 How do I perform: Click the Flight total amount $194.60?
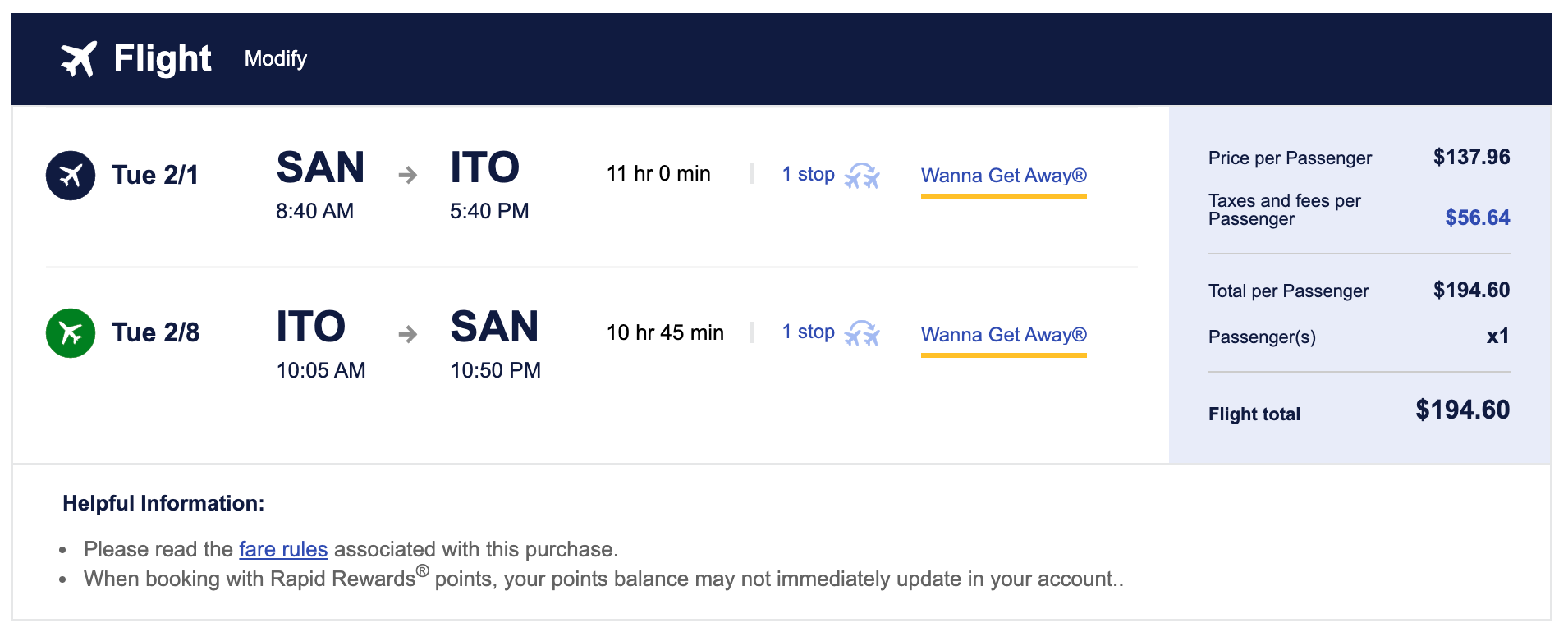(1462, 410)
